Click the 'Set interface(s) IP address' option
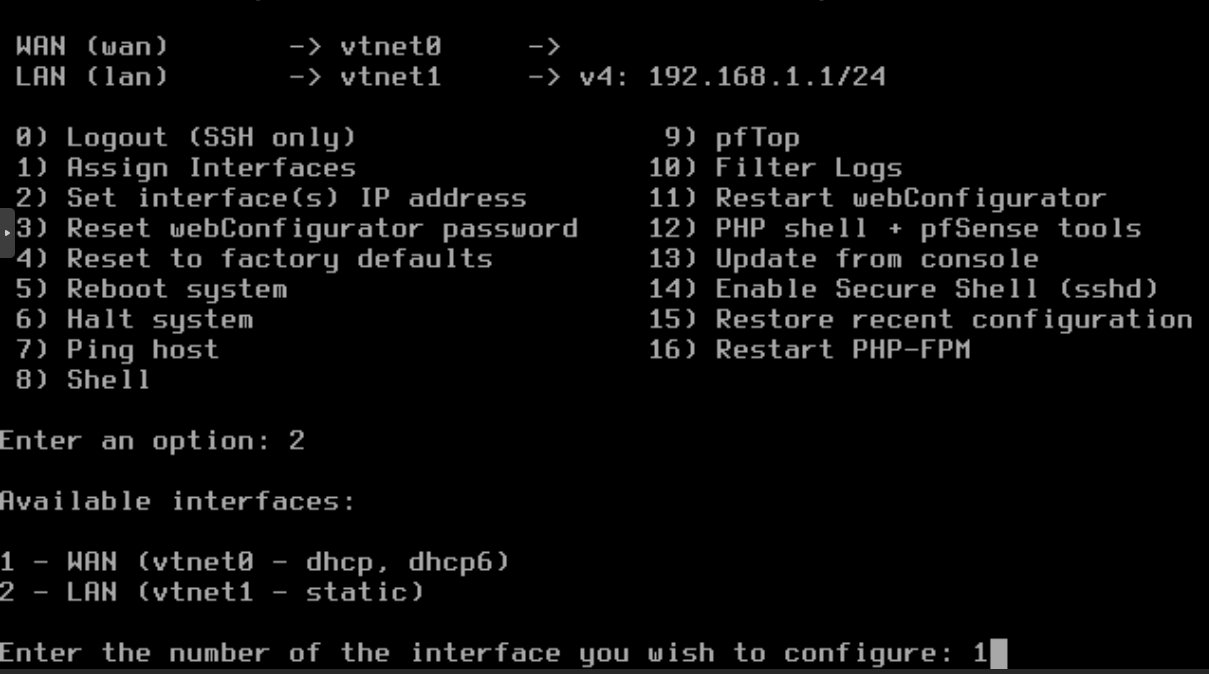 click(296, 198)
